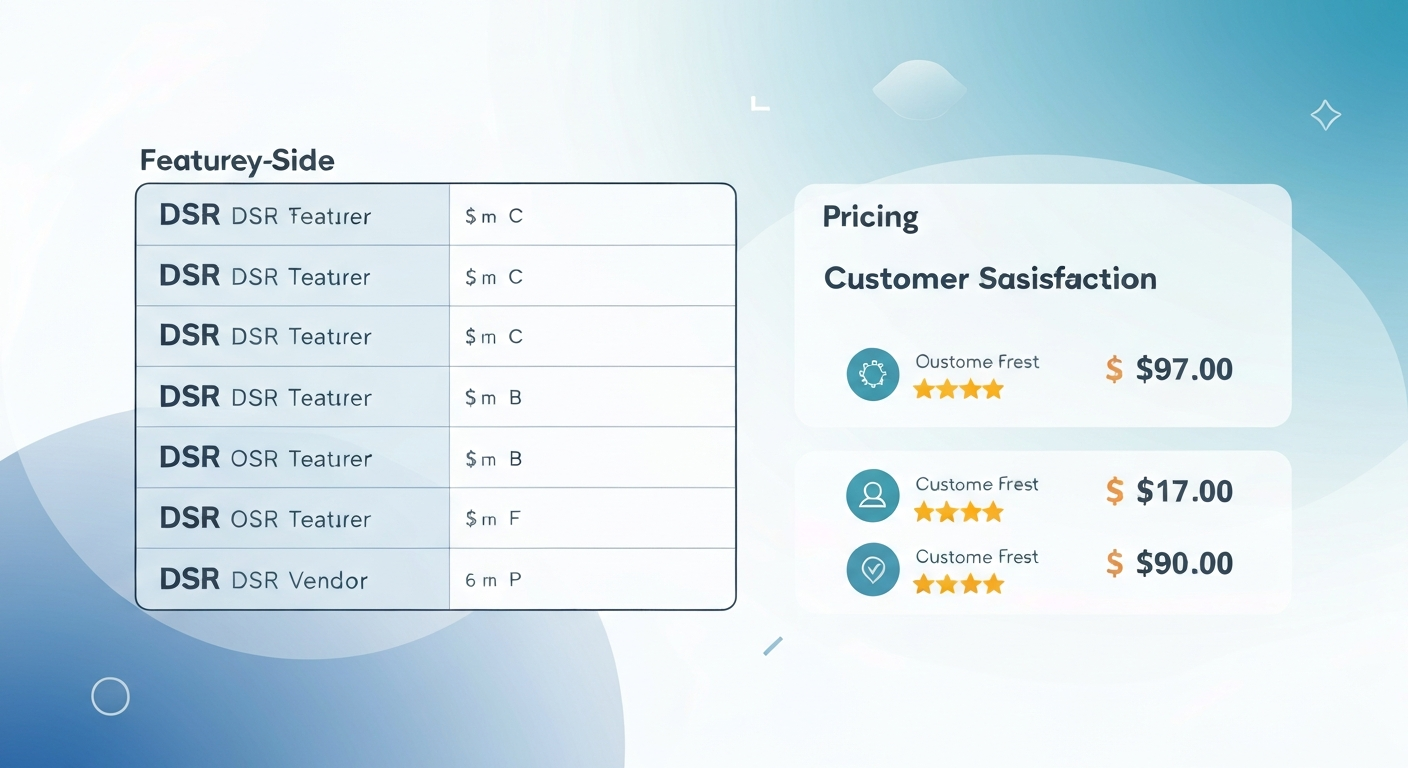Click the "Featurey-Side" table title

(x=237, y=160)
